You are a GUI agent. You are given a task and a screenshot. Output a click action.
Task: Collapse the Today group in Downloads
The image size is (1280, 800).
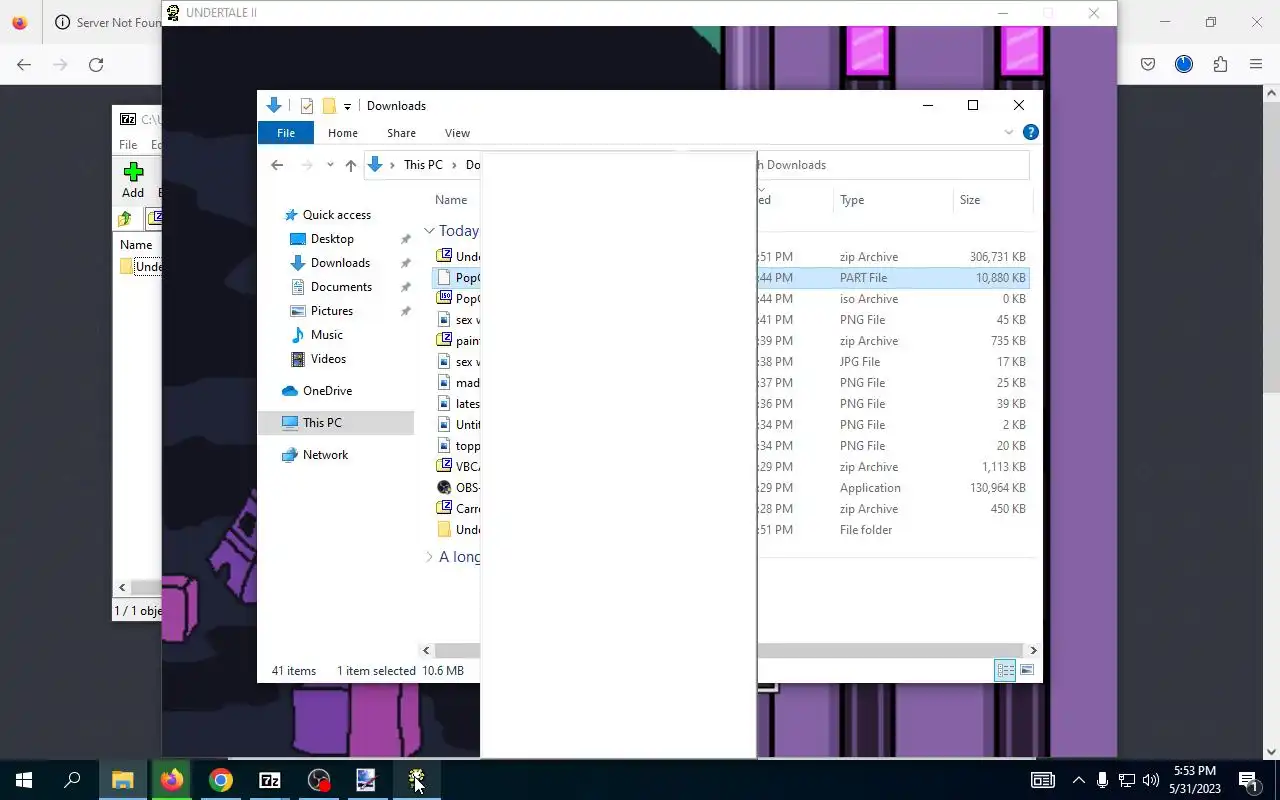click(429, 231)
